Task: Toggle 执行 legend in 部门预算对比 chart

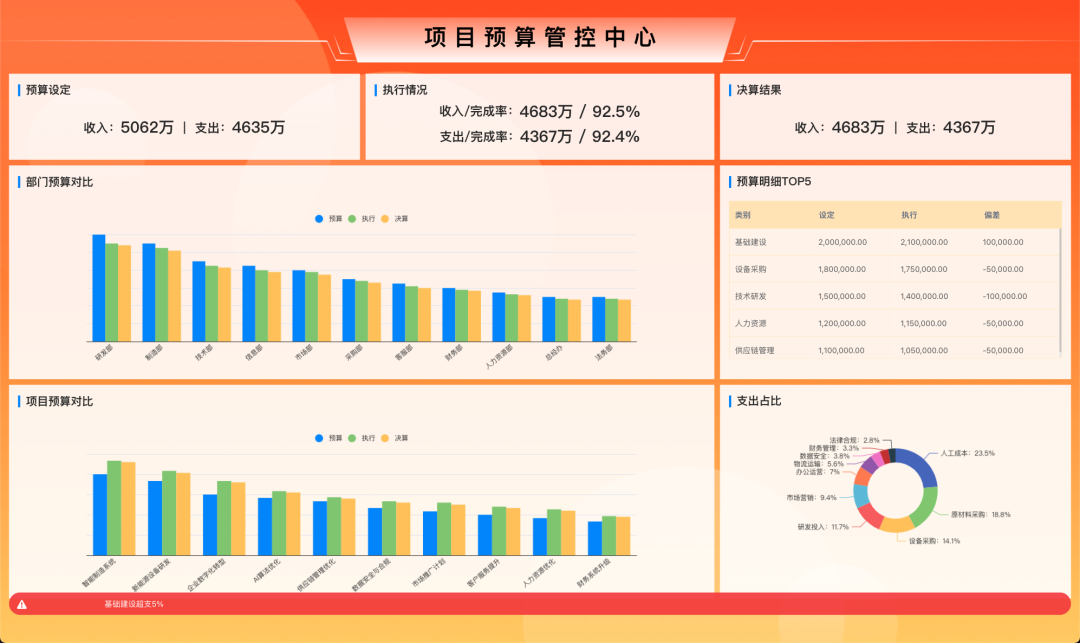Action: click(x=360, y=218)
